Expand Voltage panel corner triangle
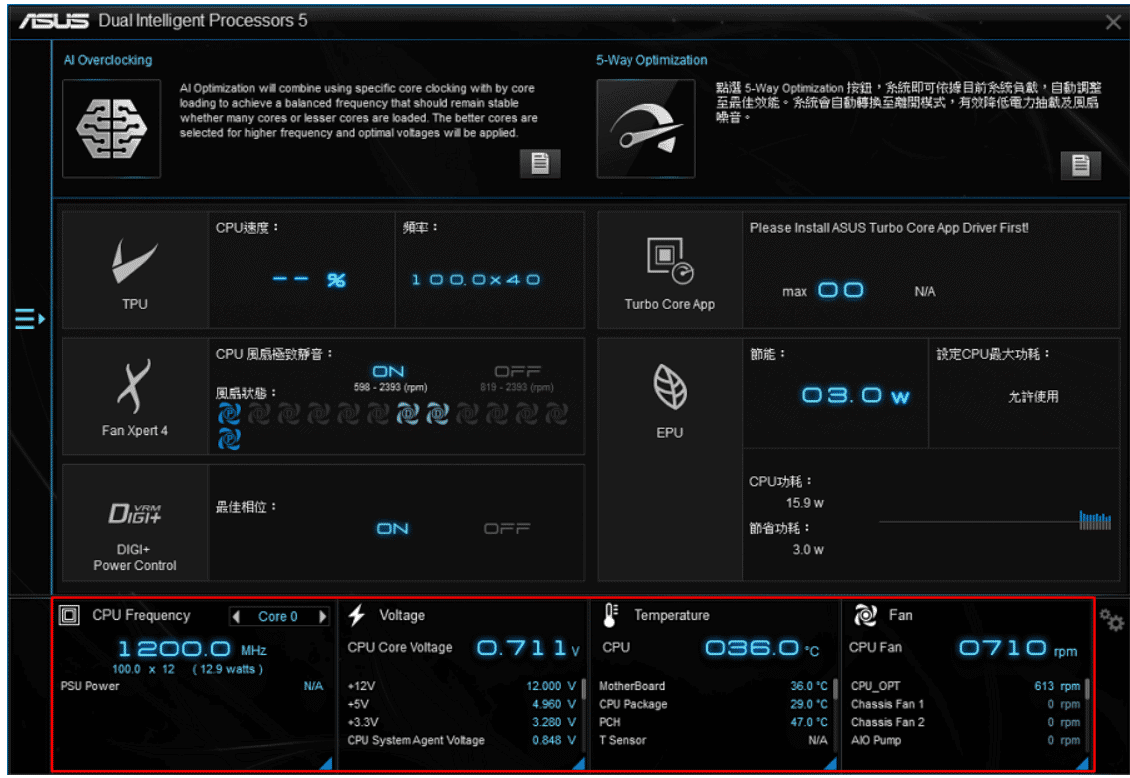This screenshot has width=1130, height=778. pyautogui.click(x=578, y=763)
